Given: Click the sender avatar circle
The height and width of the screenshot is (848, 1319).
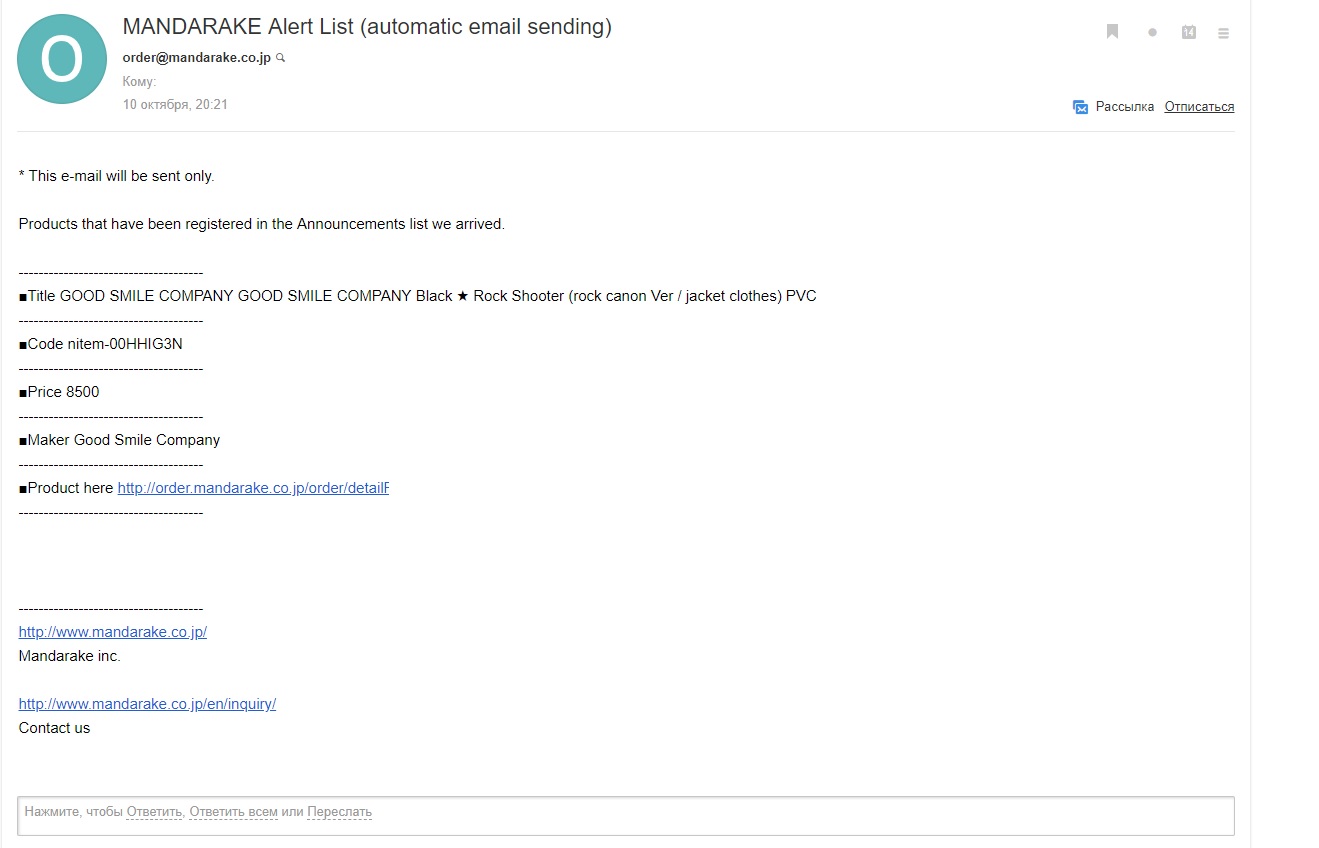Looking at the screenshot, I should (62, 59).
